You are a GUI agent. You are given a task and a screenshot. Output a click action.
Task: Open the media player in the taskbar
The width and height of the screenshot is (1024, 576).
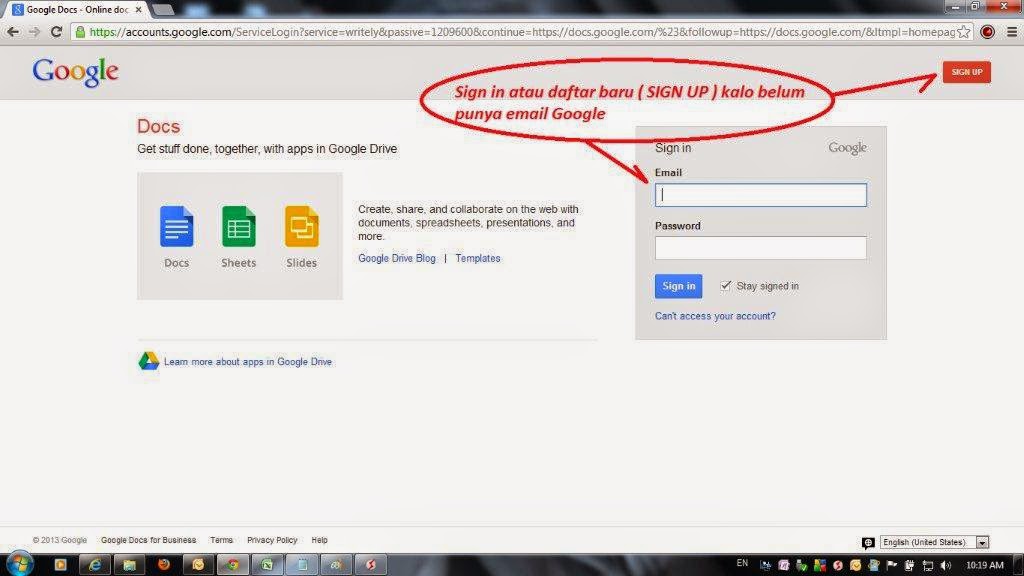(60, 564)
